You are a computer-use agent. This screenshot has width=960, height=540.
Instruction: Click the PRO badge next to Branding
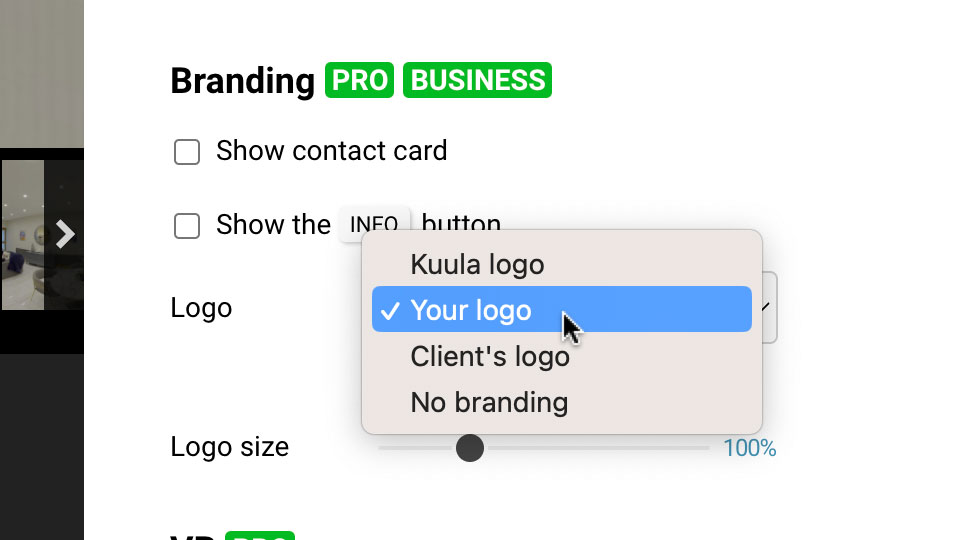coord(359,80)
